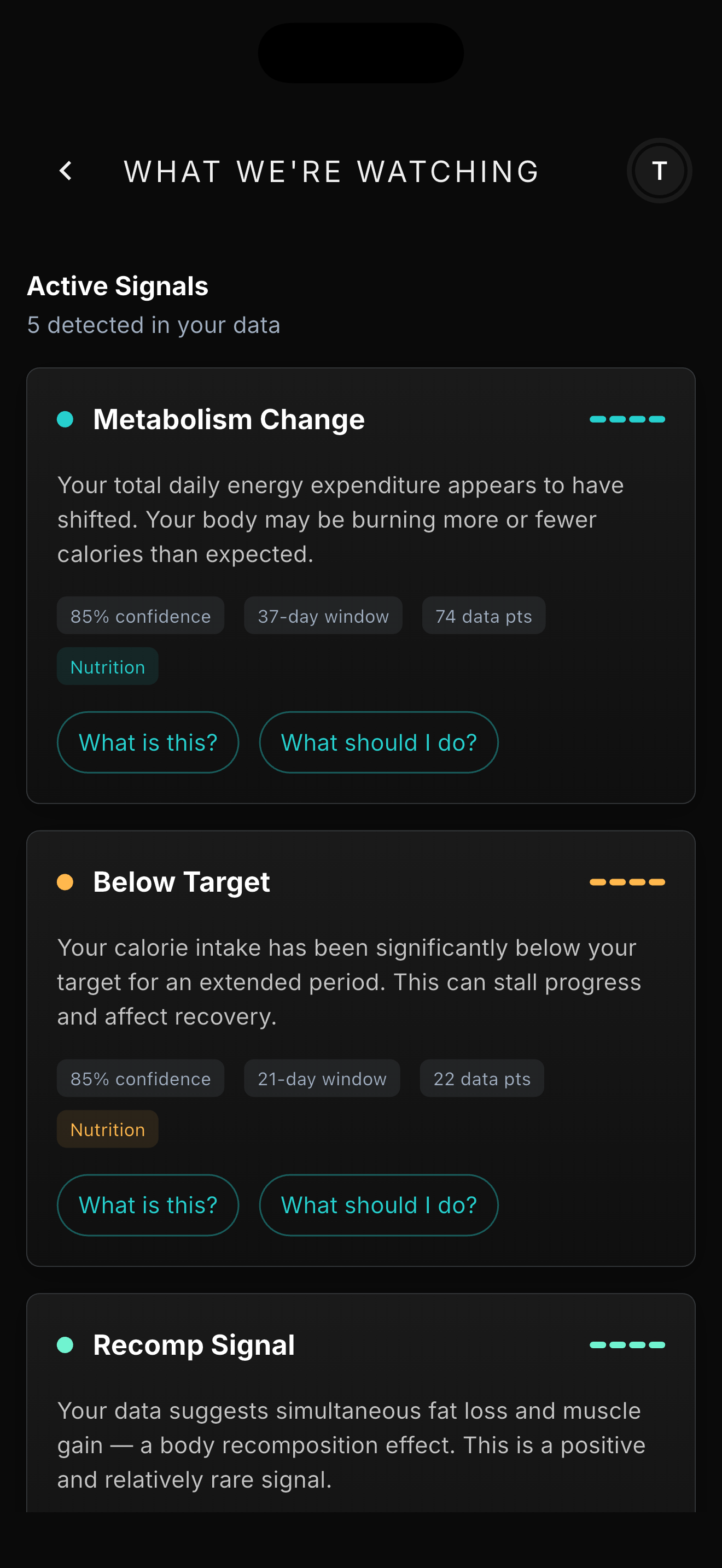Tap the Below Target card heading
This screenshot has width=722, height=1568.
point(182,882)
